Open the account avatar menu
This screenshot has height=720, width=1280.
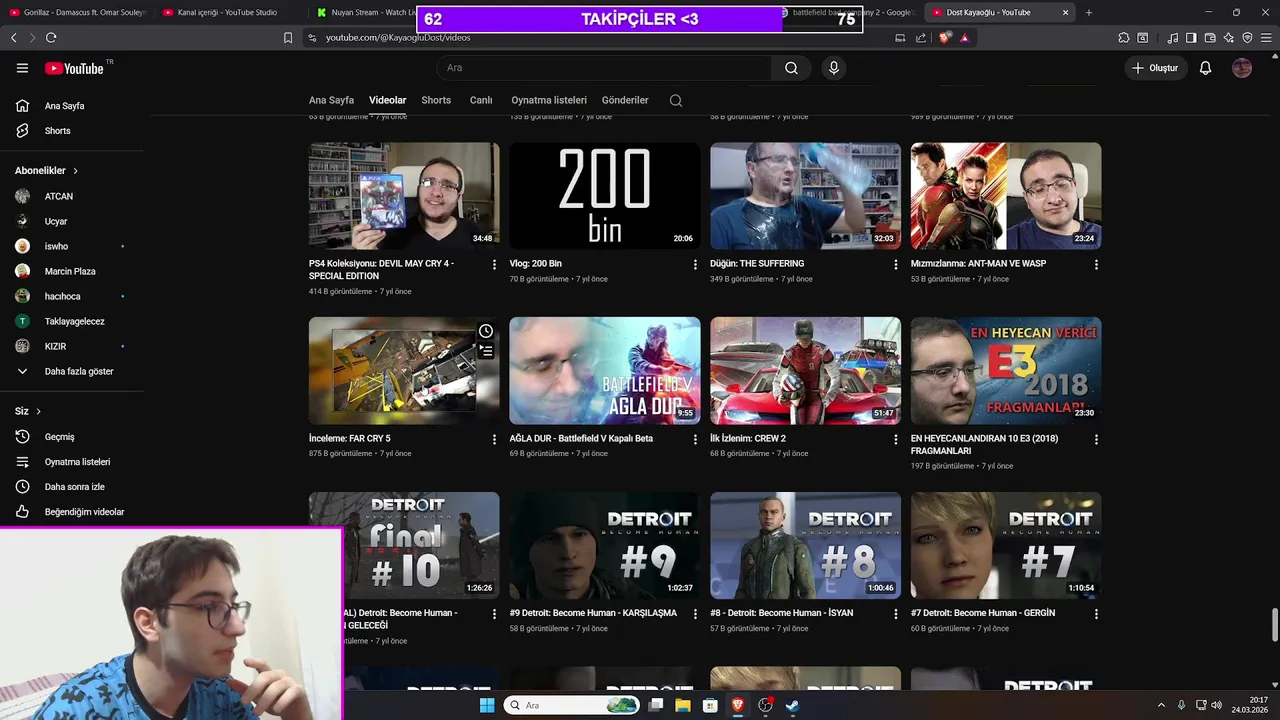point(1242,68)
